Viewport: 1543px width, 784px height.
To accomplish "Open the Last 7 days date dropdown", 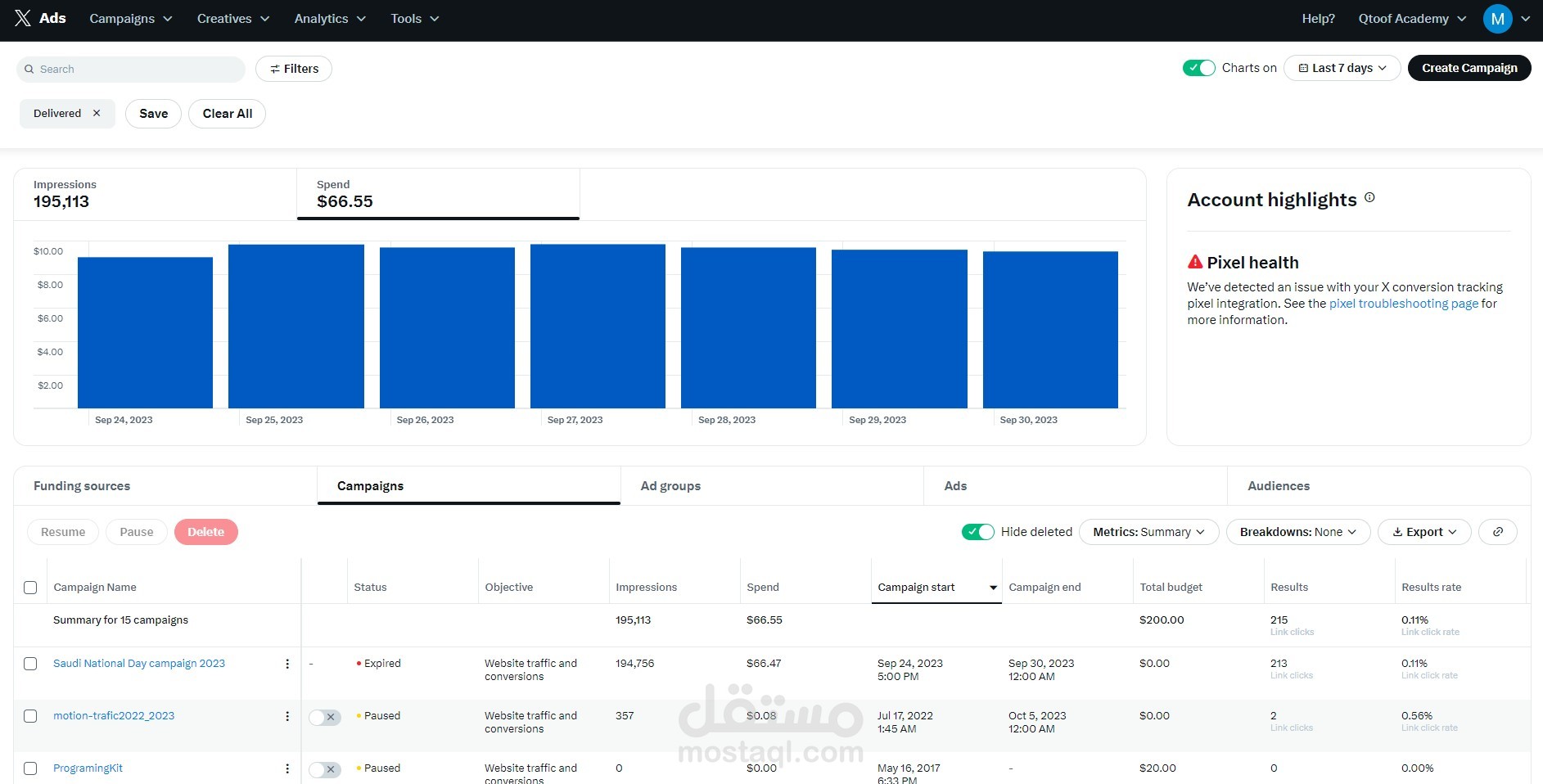I will [x=1342, y=68].
